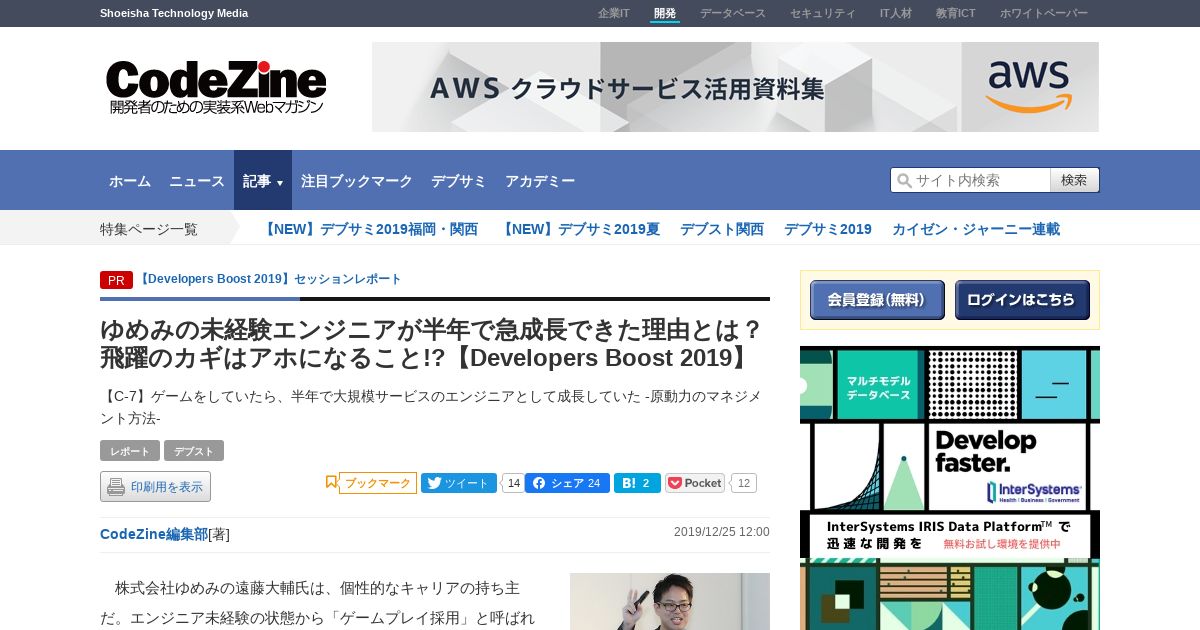Open the ニュース navigation item
The height and width of the screenshot is (630, 1200).
pos(197,181)
